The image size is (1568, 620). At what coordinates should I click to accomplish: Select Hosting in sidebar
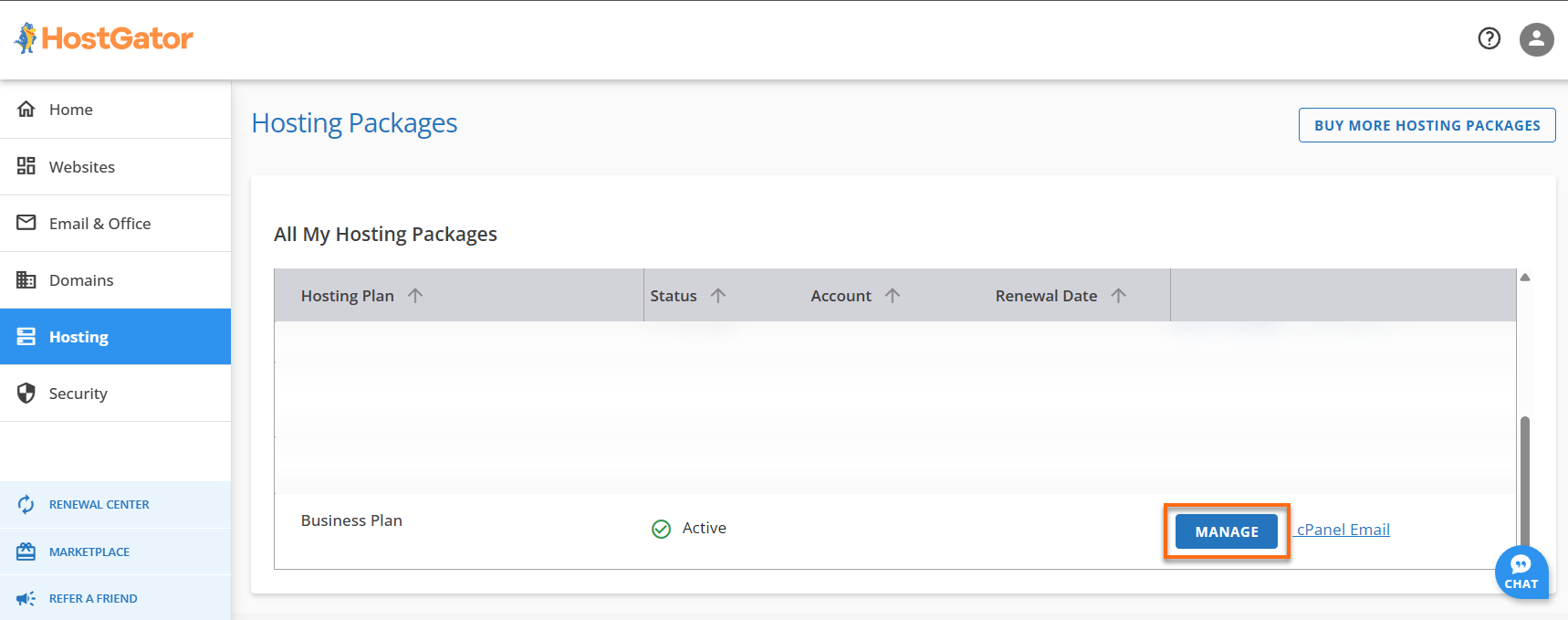pyautogui.click(x=115, y=336)
